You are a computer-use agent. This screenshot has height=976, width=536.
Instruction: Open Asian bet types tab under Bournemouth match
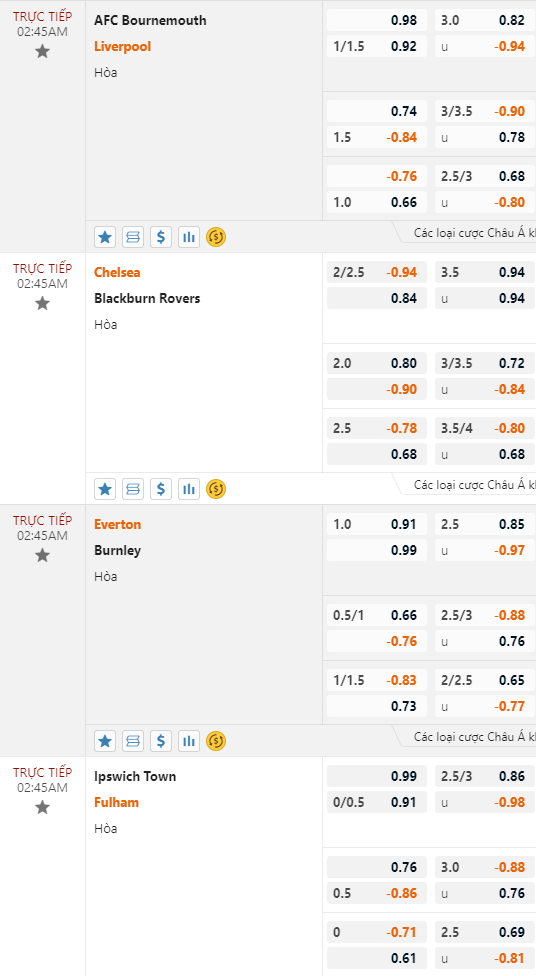(x=473, y=233)
